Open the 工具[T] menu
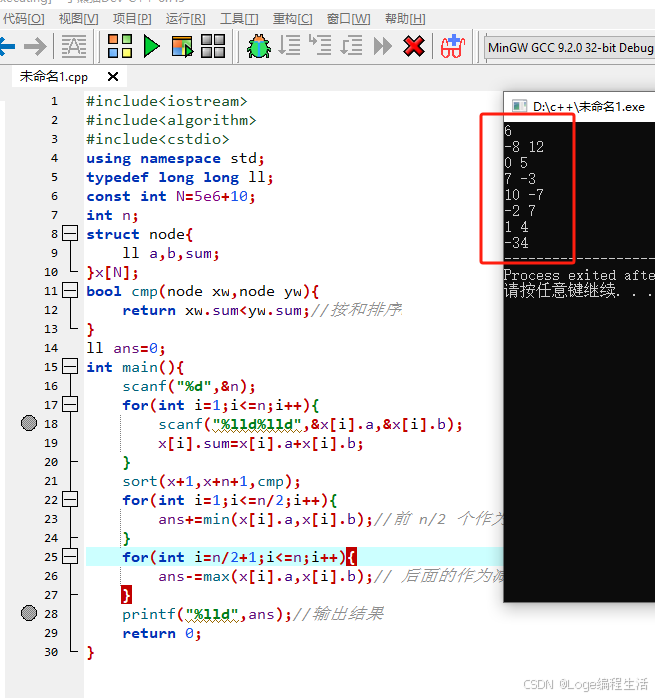This screenshot has width=655, height=698. pos(239,19)
